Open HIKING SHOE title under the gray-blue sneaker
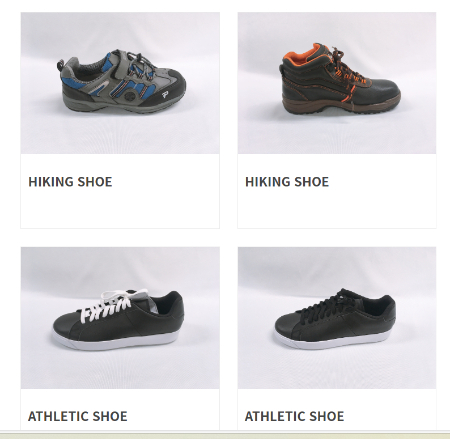 pos(70,182)
